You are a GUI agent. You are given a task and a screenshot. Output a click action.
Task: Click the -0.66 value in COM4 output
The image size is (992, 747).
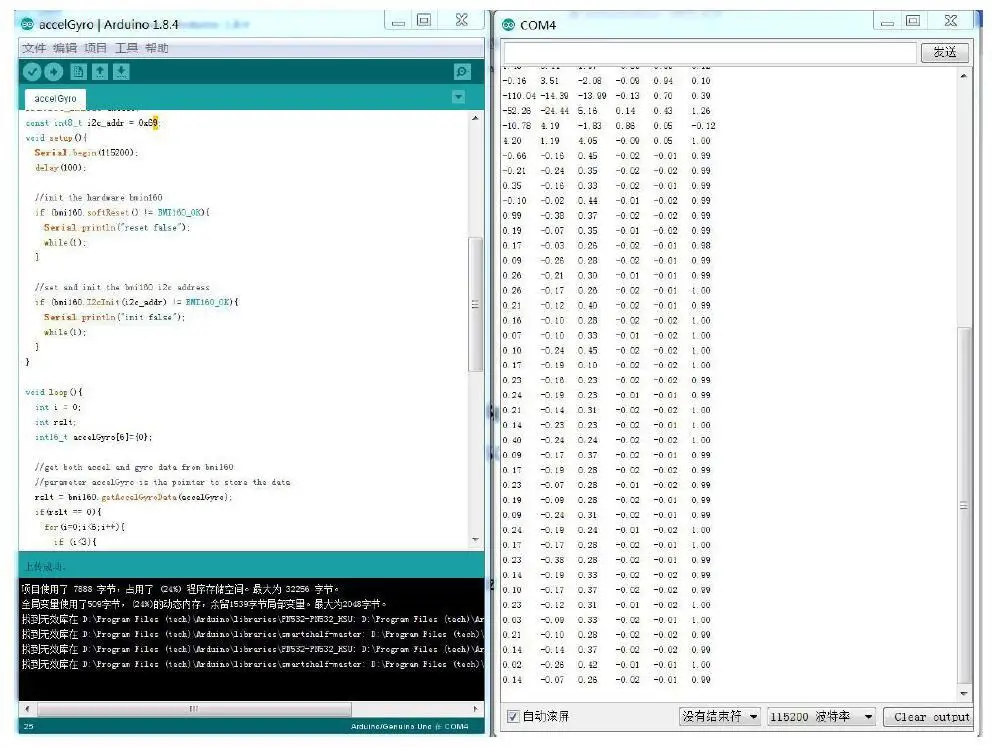514,156
